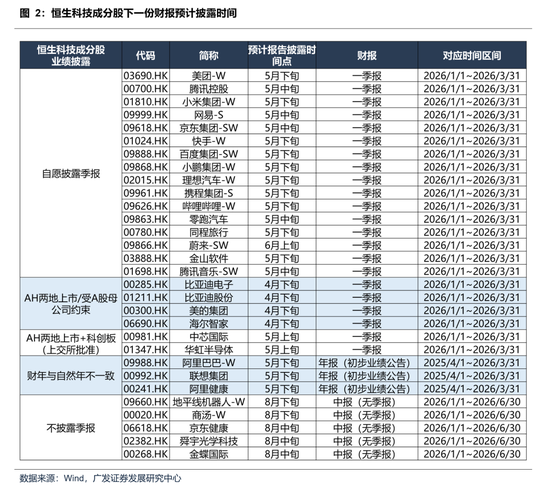
Task: Select the company name 哔哩哔哩-W
Action: point(209,206)
